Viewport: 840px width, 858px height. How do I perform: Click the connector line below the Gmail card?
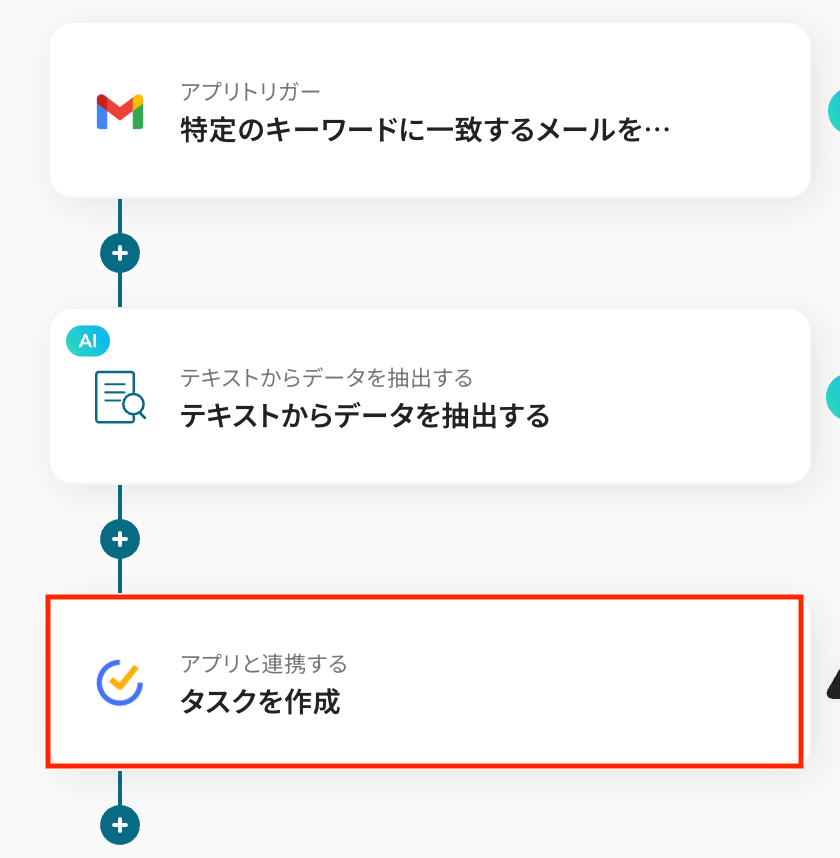(x=120, y=217)
